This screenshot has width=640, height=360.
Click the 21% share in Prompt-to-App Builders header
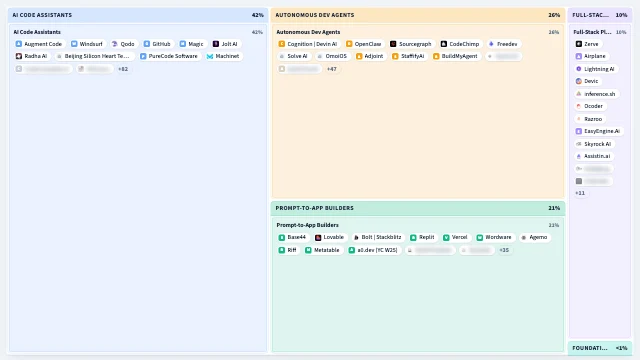[554, 208]
